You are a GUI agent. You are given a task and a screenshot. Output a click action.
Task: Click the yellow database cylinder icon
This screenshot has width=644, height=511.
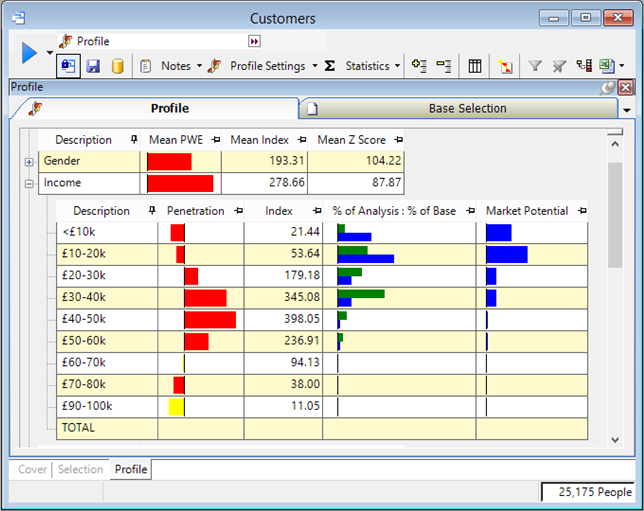(117, 66)
